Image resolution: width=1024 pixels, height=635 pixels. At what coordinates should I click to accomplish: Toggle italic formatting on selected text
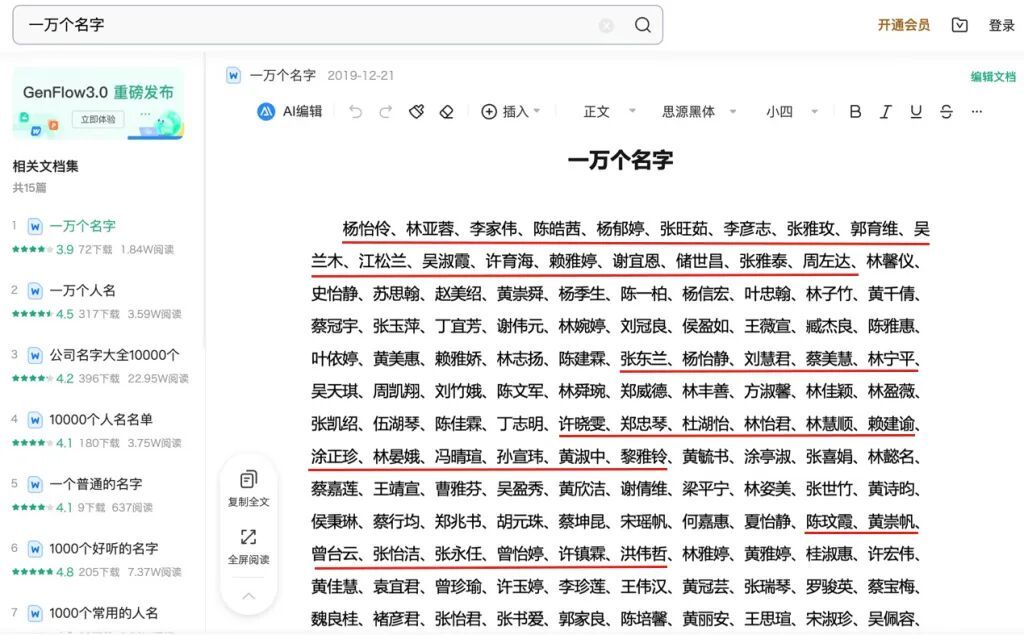(886, 112)
